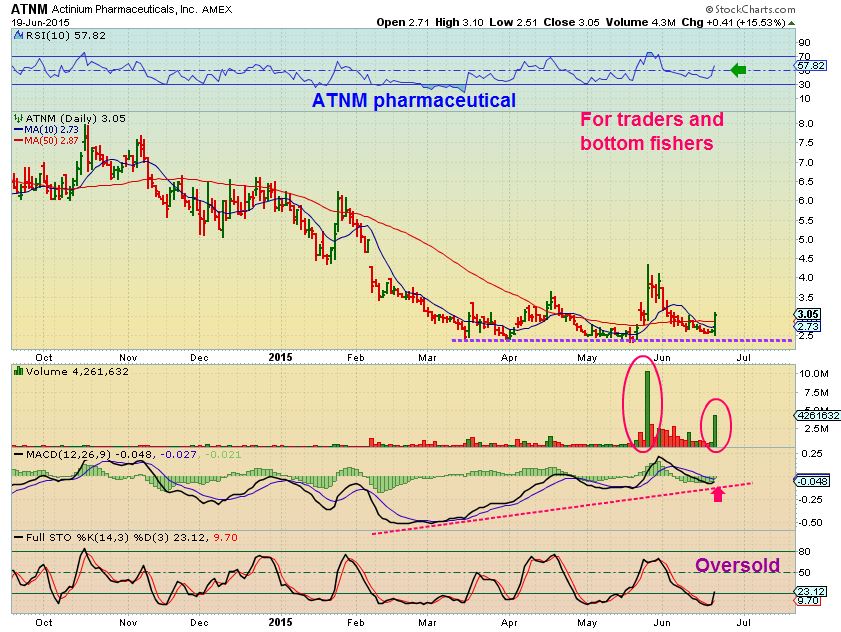841x632 pixels.
Task: Click the 90 label on the RSI axis
Action: [805, 42]
